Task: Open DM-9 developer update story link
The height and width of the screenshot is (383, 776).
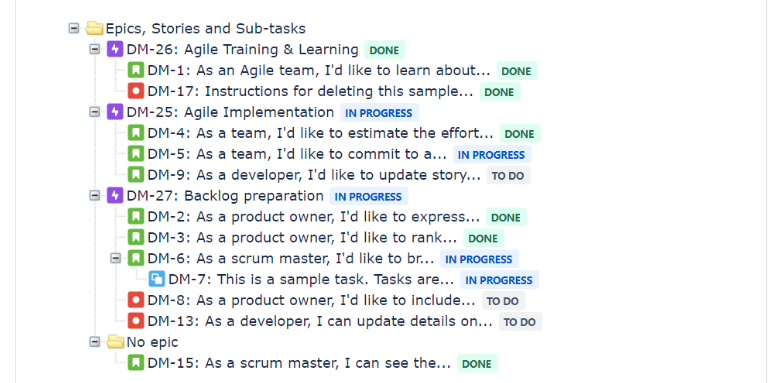Action: [x=314, y=175]
